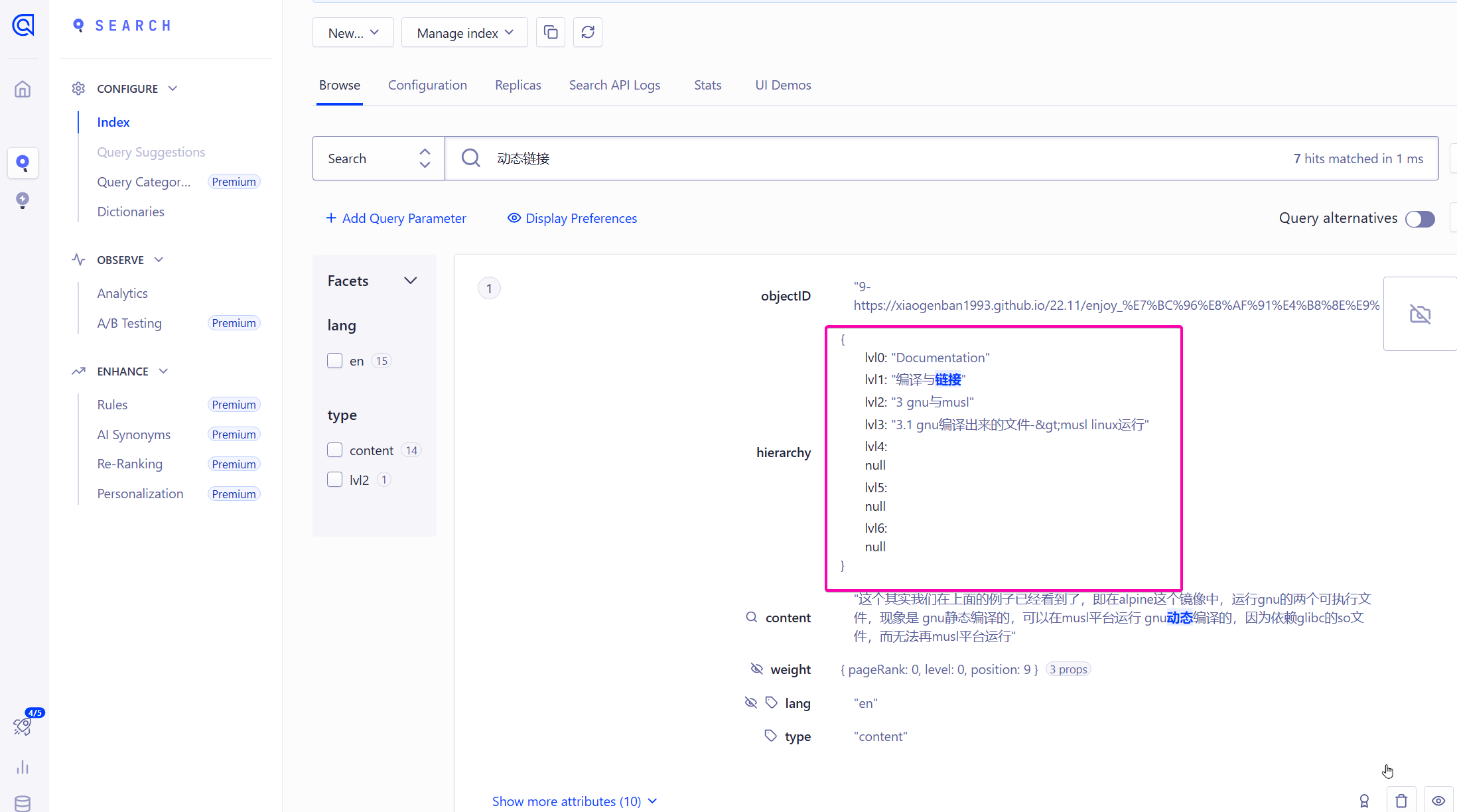This screenshot has width=1457, height=812.
Task: Expand Show more attributes (10)
Action: point(575,801)
